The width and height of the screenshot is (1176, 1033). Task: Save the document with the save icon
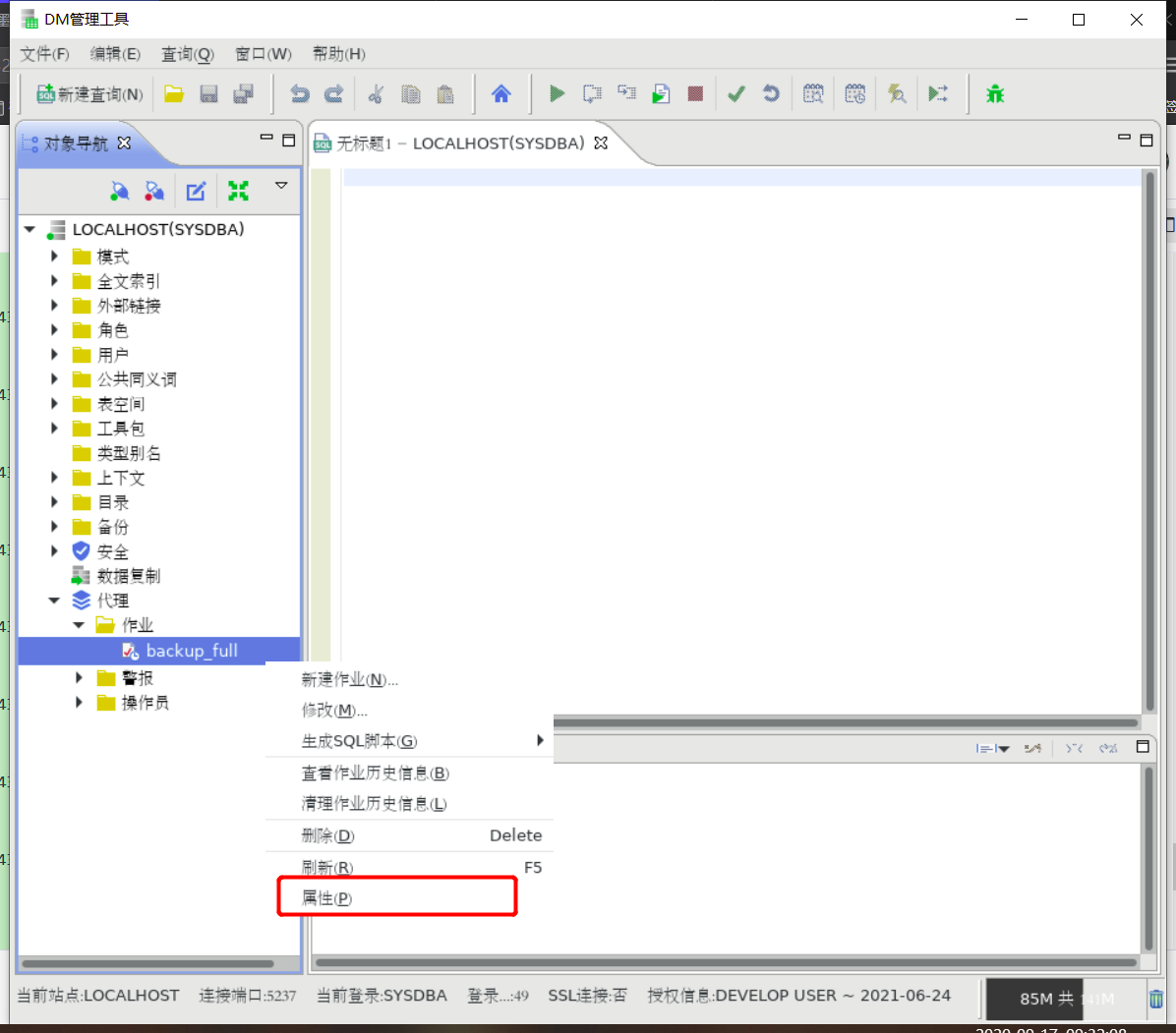(x=208, y=93)
